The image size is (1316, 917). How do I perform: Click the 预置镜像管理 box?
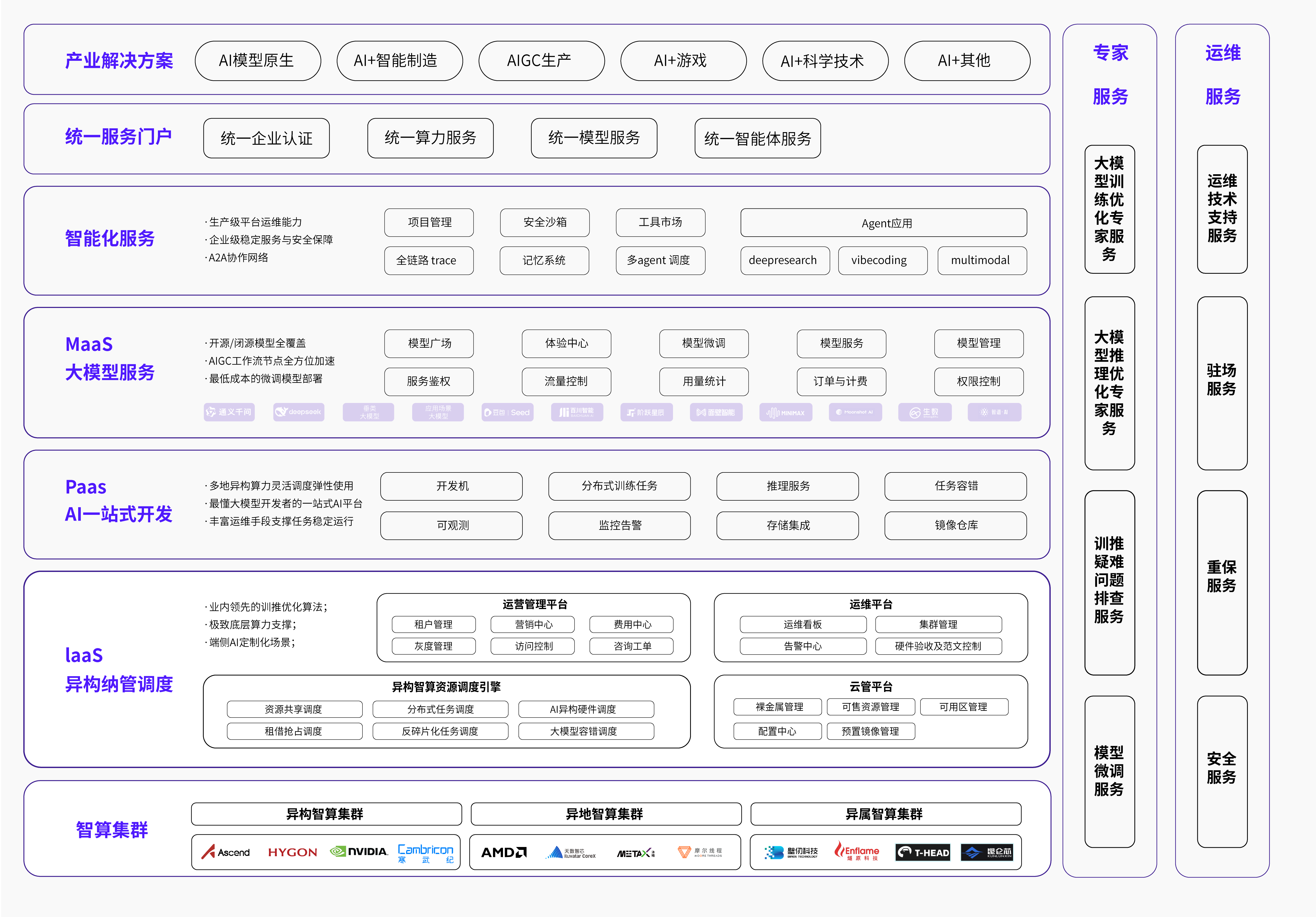[871, 731]
